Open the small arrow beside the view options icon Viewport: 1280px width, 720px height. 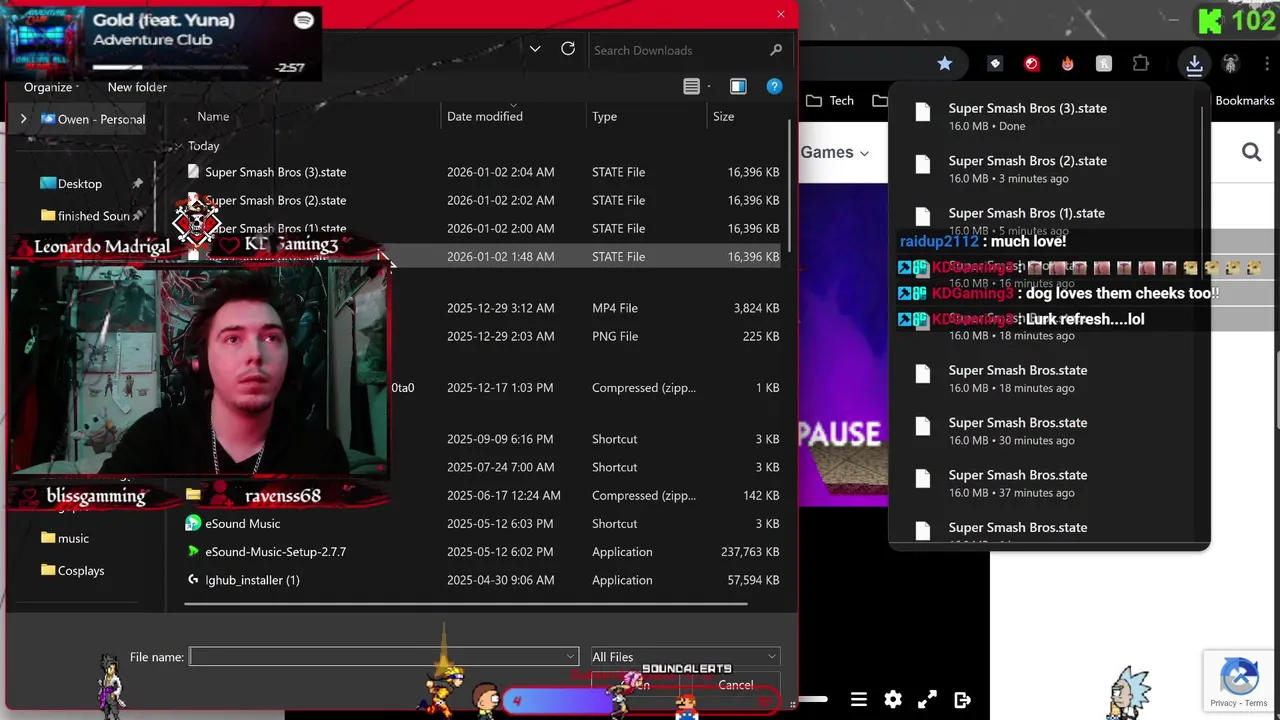(709, 87)
